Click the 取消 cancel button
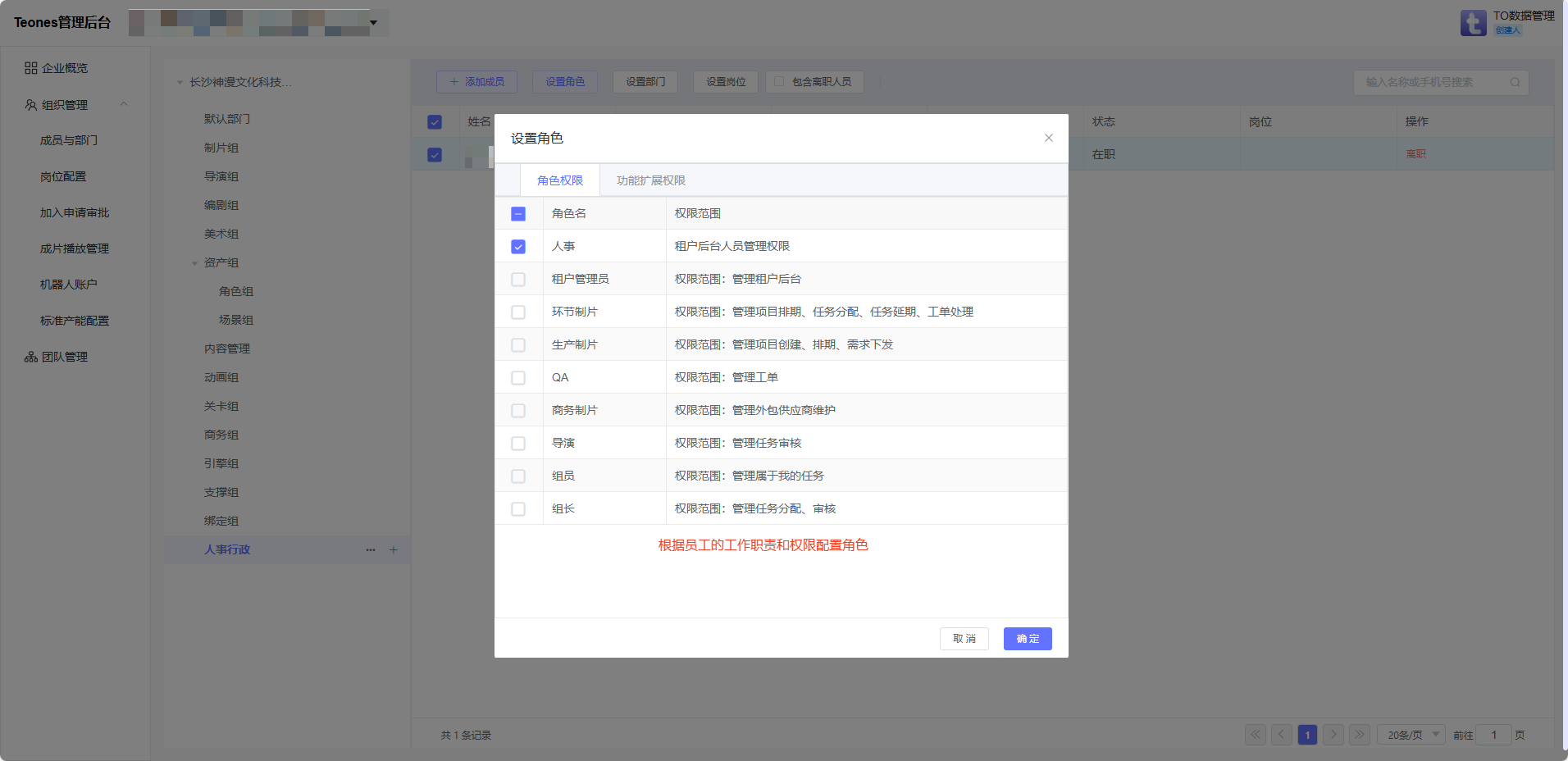1568x761 pixels. 964,639
